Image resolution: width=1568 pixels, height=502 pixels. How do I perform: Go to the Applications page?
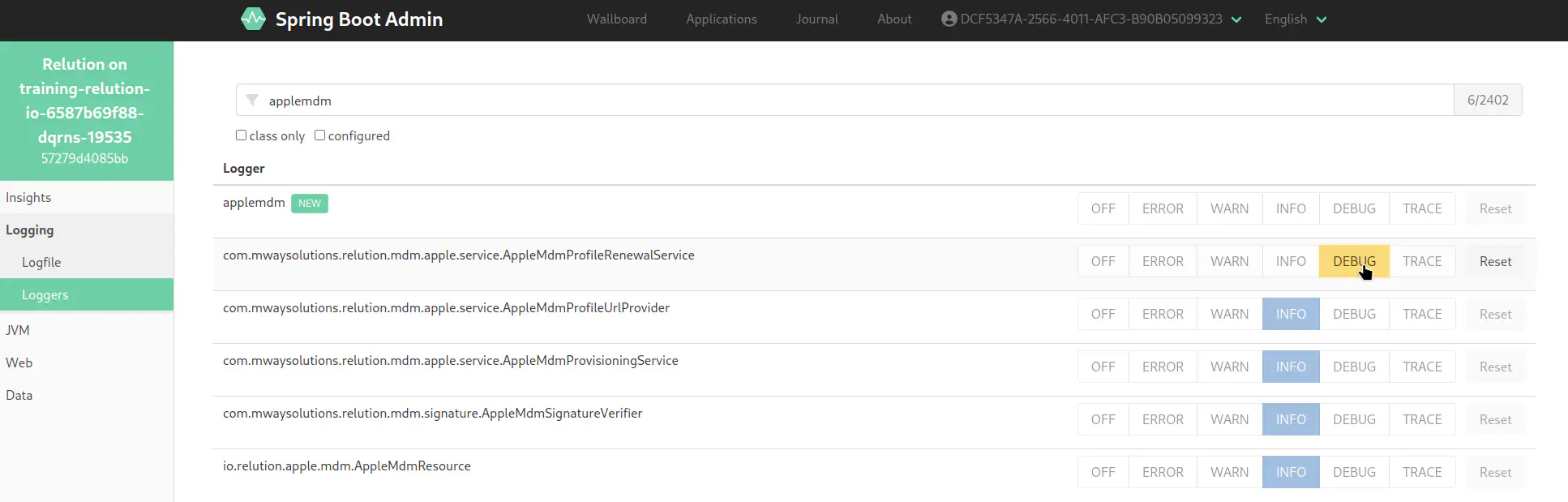721,19
